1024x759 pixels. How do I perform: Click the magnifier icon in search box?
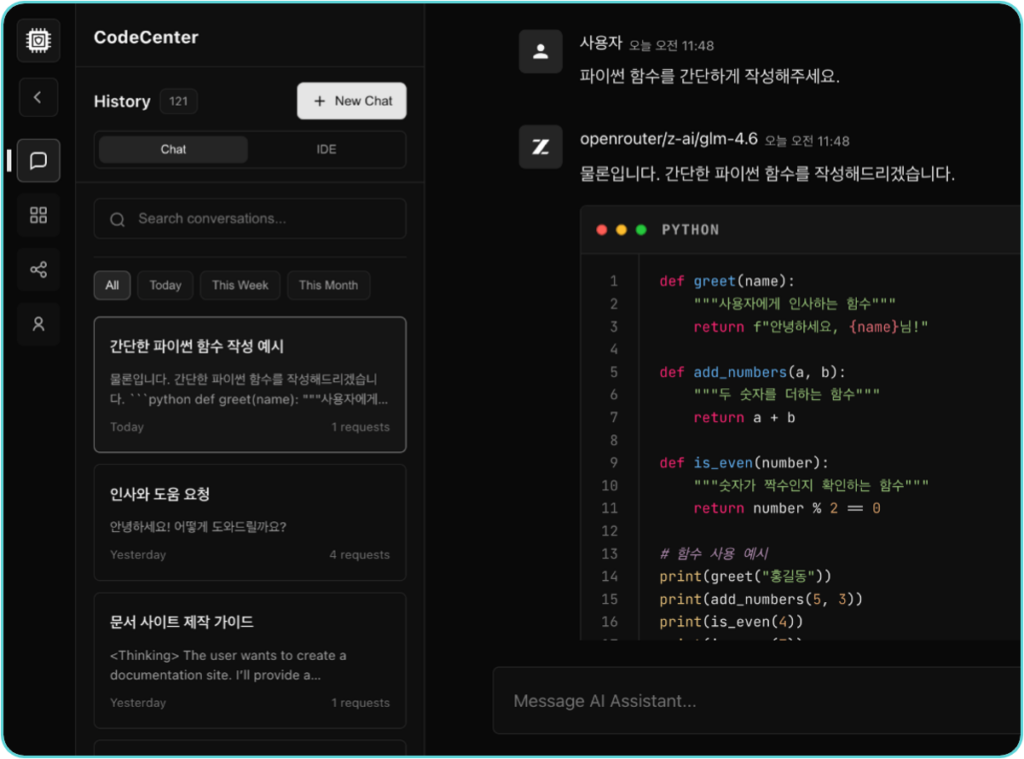click(118, 219)
